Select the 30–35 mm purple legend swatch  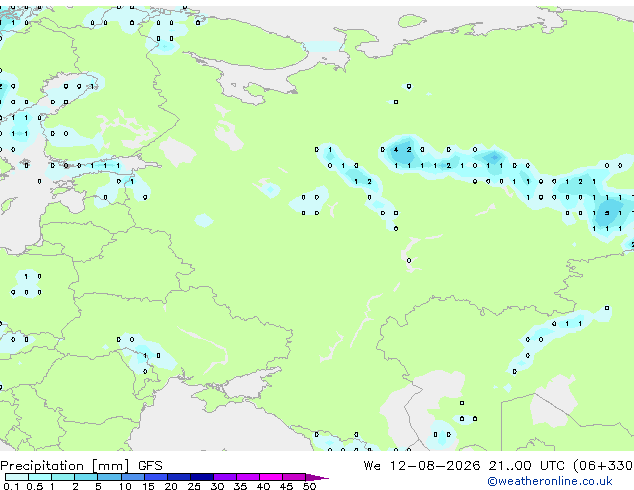click(x=225, y=477)
